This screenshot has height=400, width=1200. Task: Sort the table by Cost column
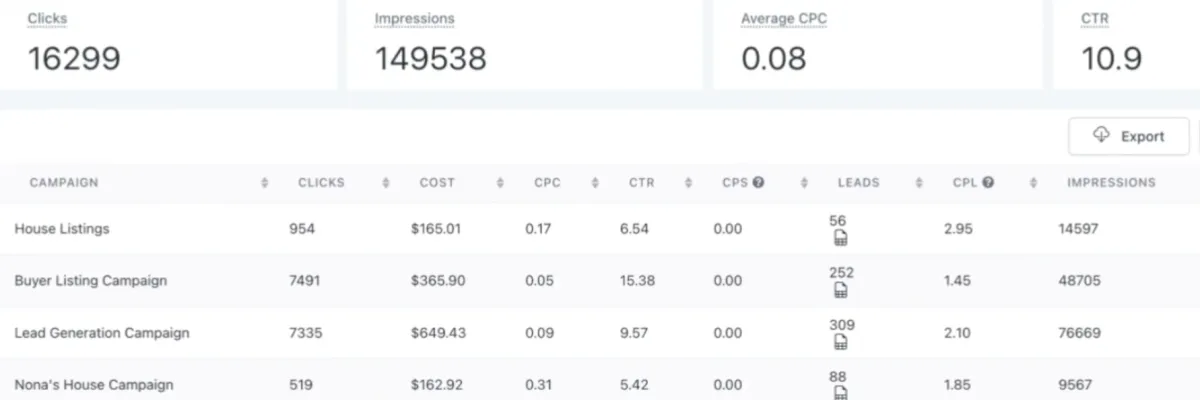click(x=437, y=183)
